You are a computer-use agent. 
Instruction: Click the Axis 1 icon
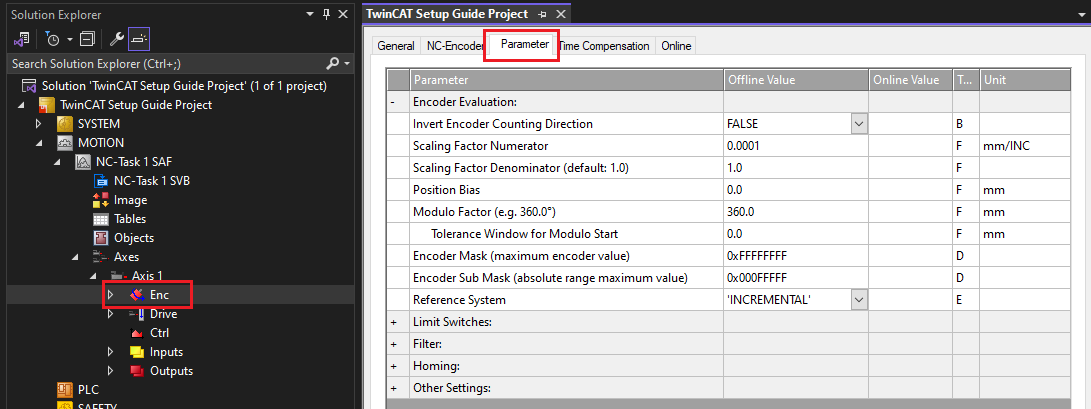(119, 275)
